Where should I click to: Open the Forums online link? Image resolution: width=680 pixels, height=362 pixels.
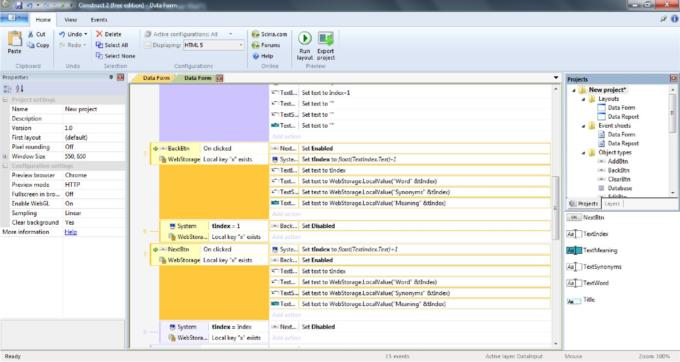[266, 45]
